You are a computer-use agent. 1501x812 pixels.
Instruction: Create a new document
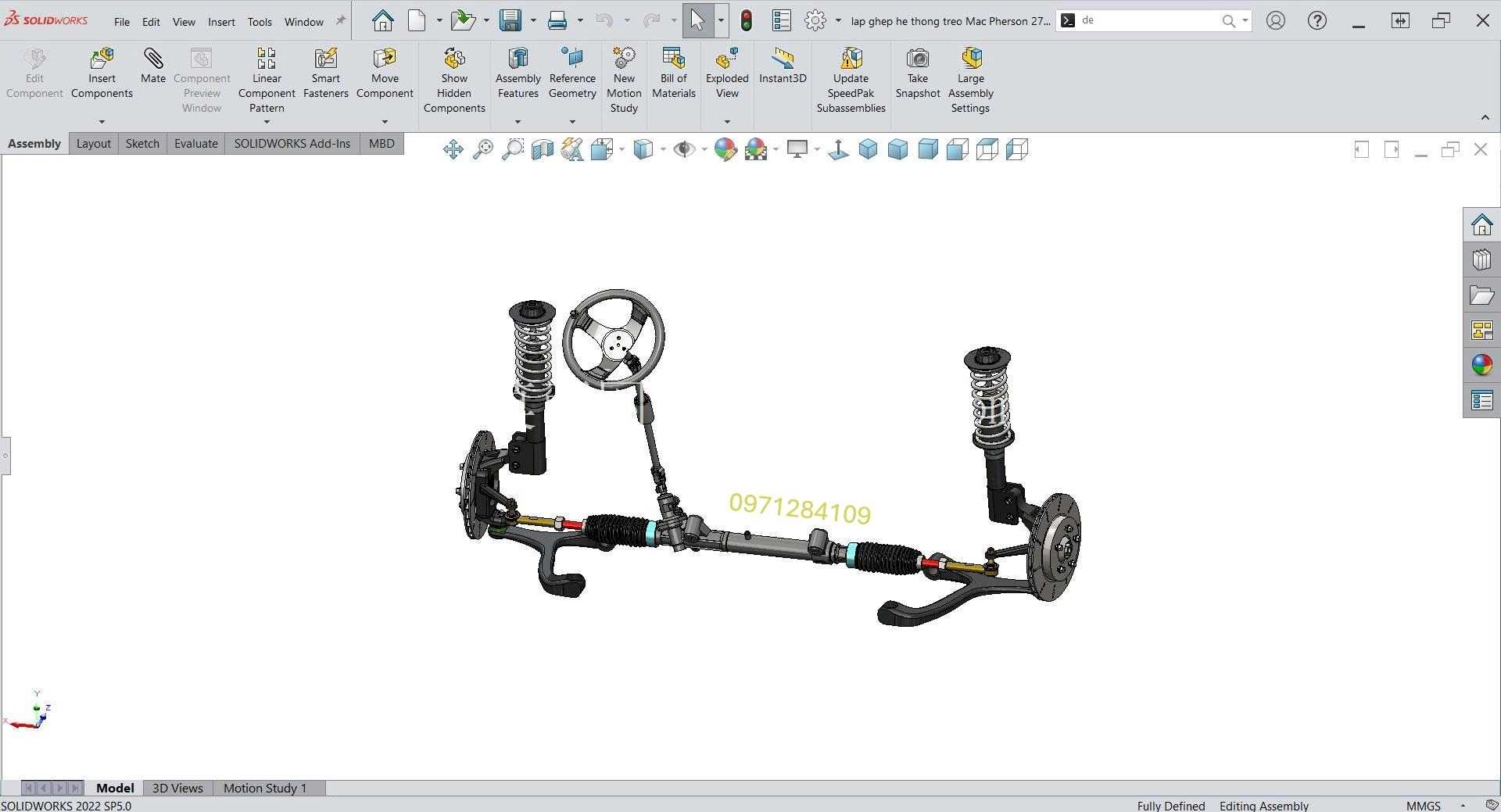[417, 20]
